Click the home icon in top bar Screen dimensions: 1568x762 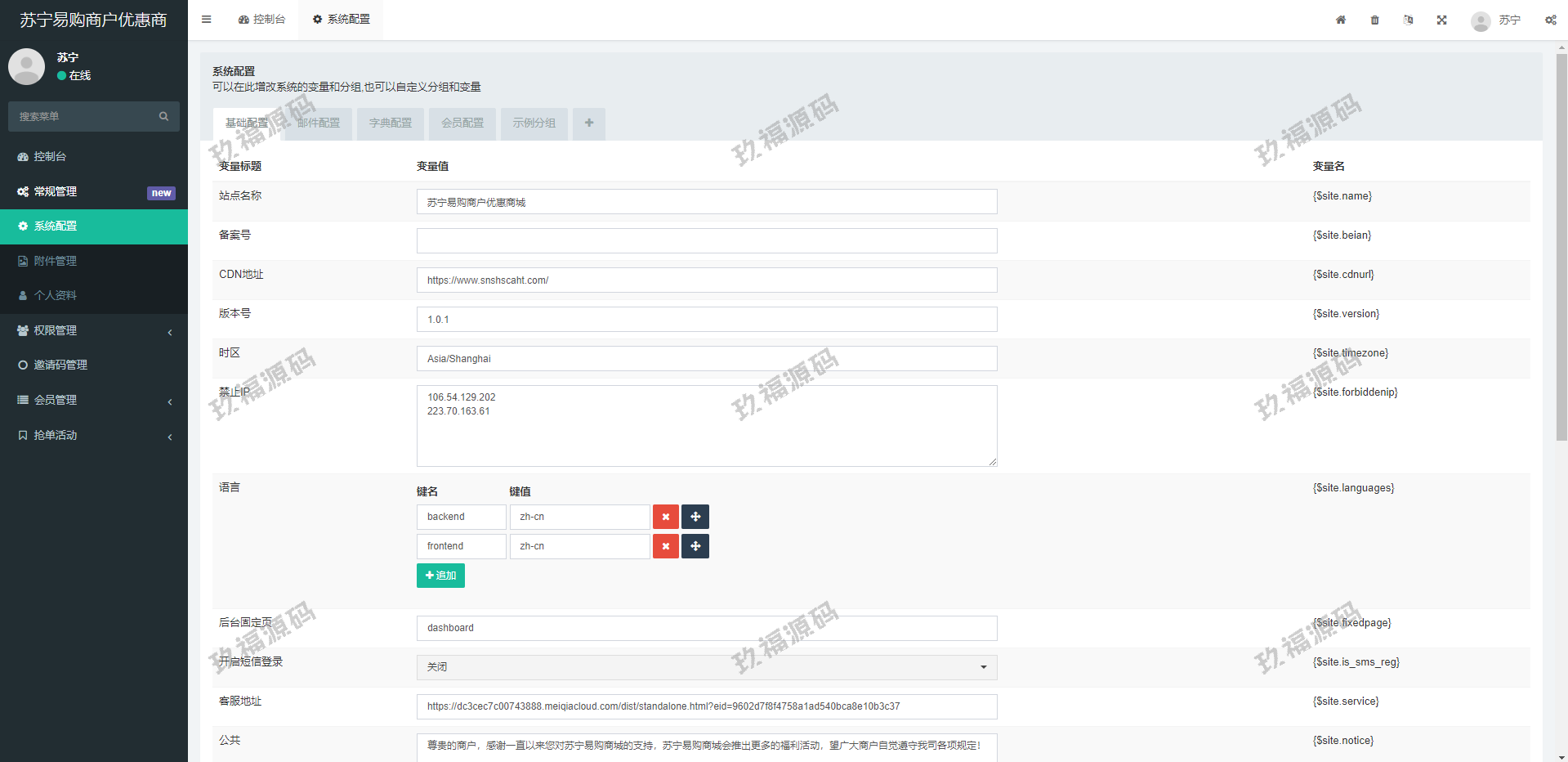click(1341, 20)
